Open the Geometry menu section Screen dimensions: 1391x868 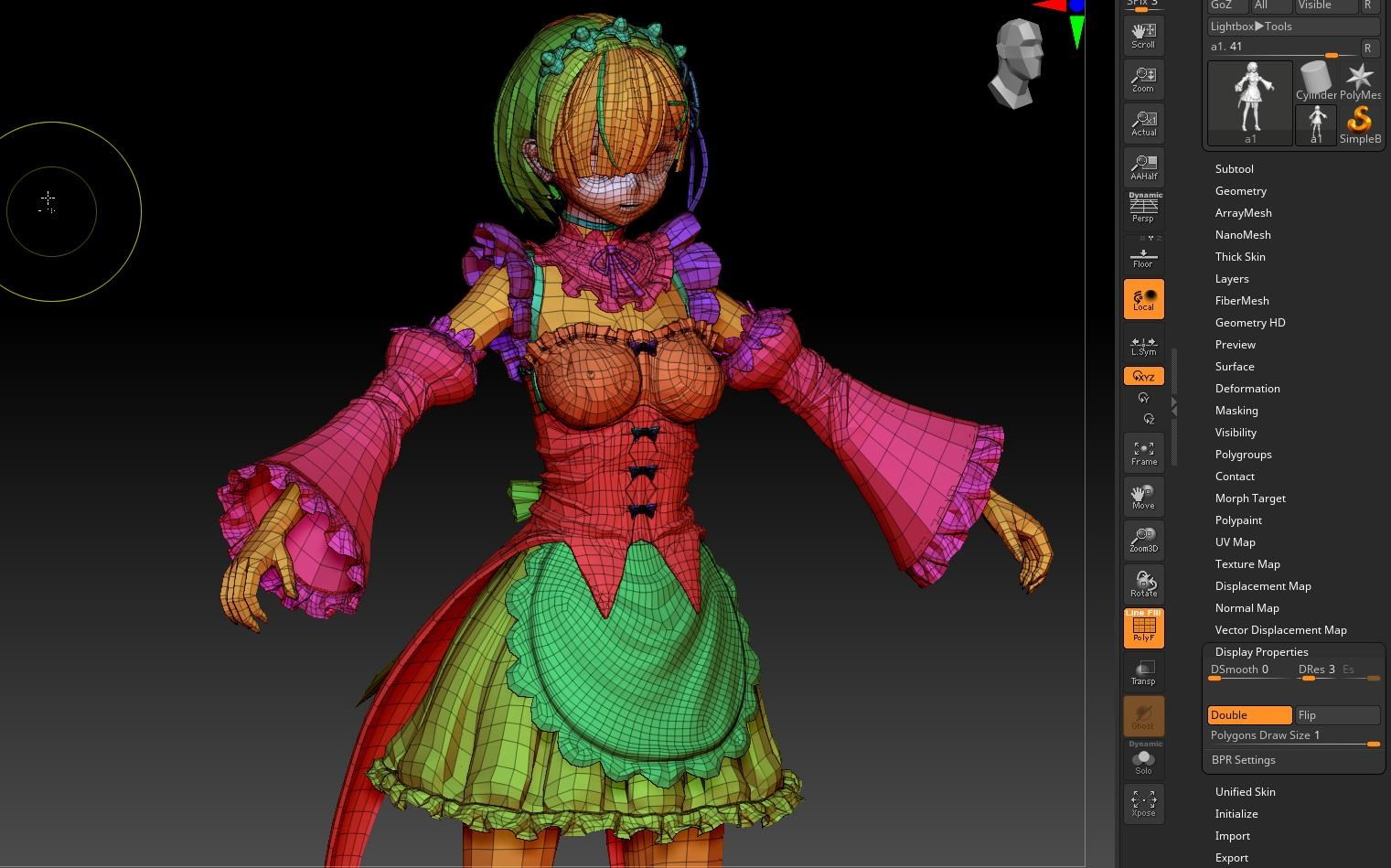tap(1240, 191)
